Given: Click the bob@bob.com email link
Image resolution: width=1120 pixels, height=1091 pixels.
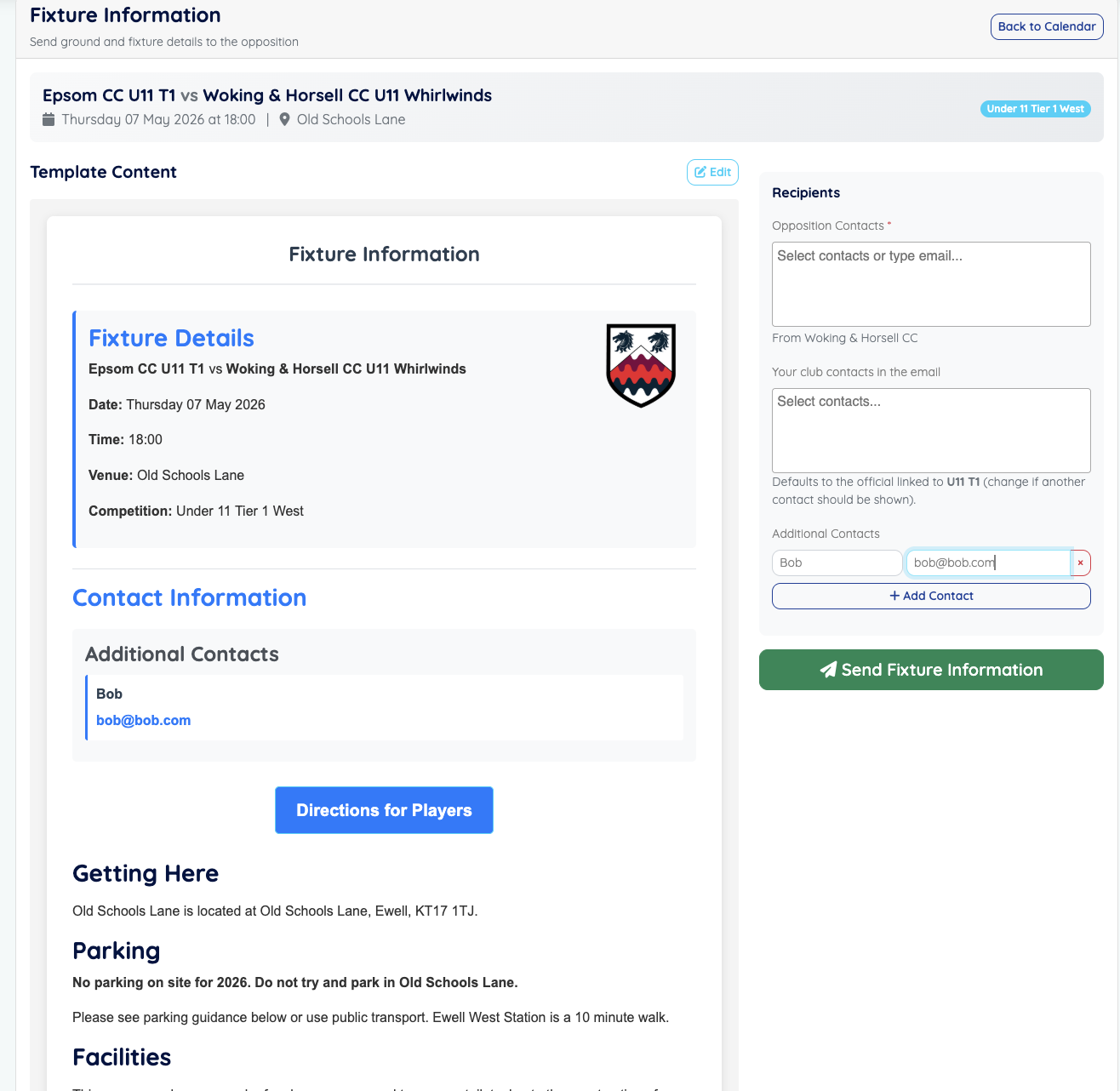Looking at the screenshot, I should coord(143,720).
